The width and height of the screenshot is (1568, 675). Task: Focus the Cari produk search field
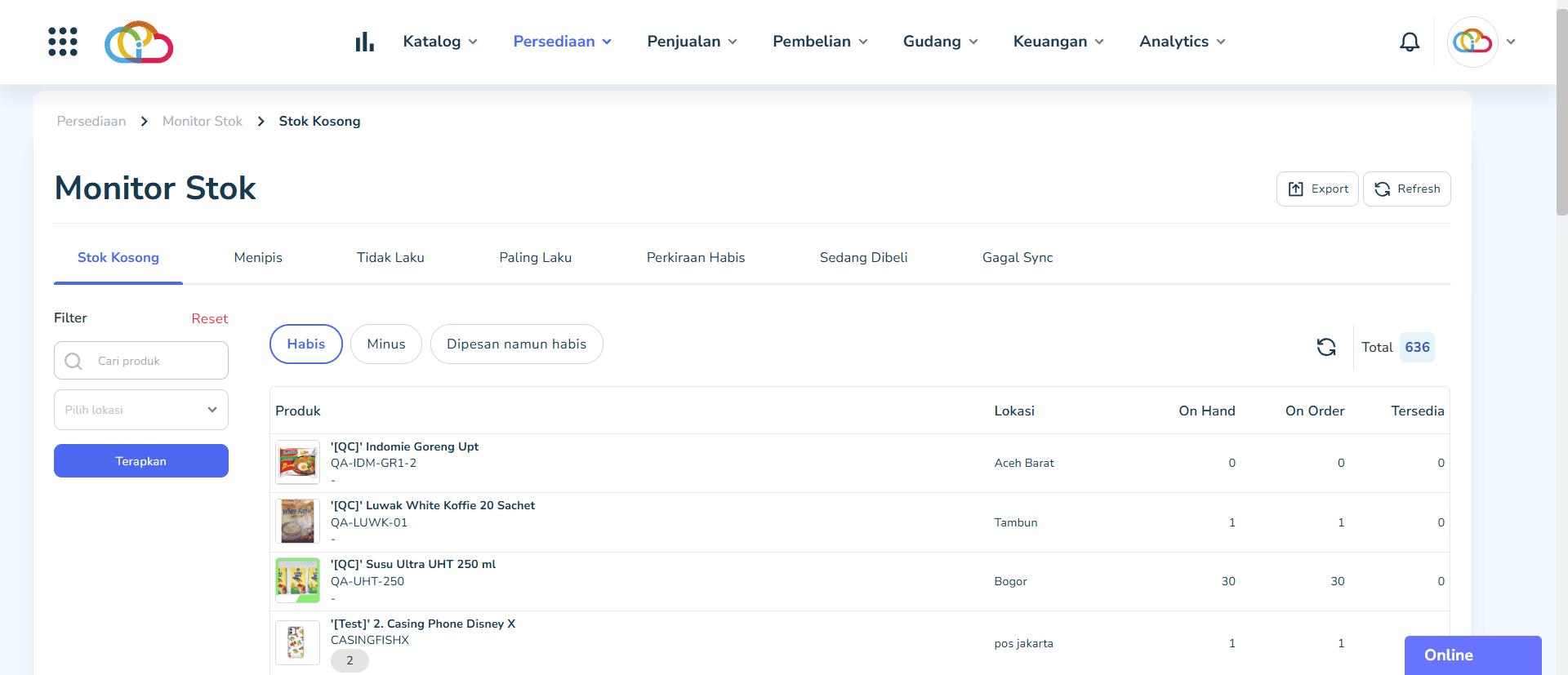[155, 361]
